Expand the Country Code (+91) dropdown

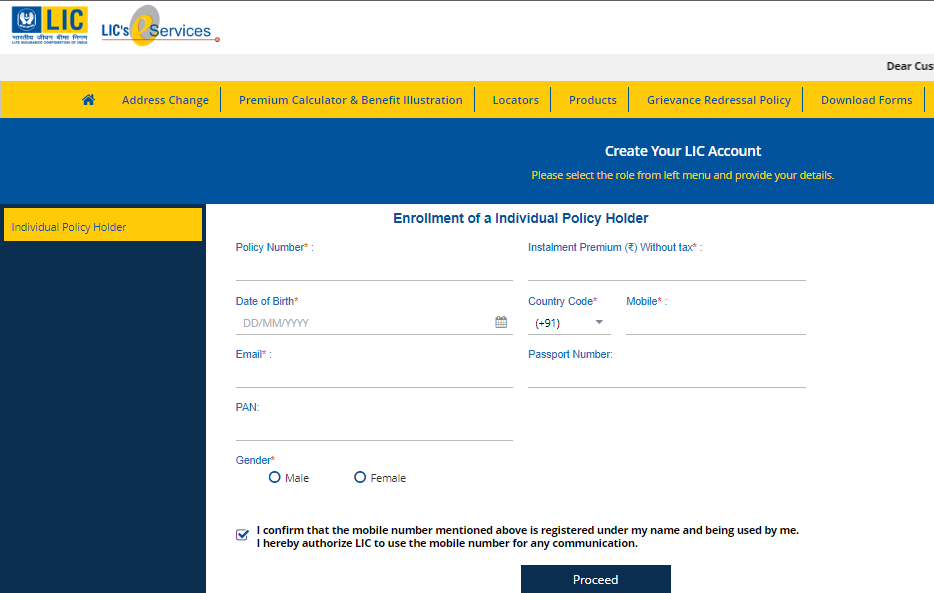click(x=569, y=323)
